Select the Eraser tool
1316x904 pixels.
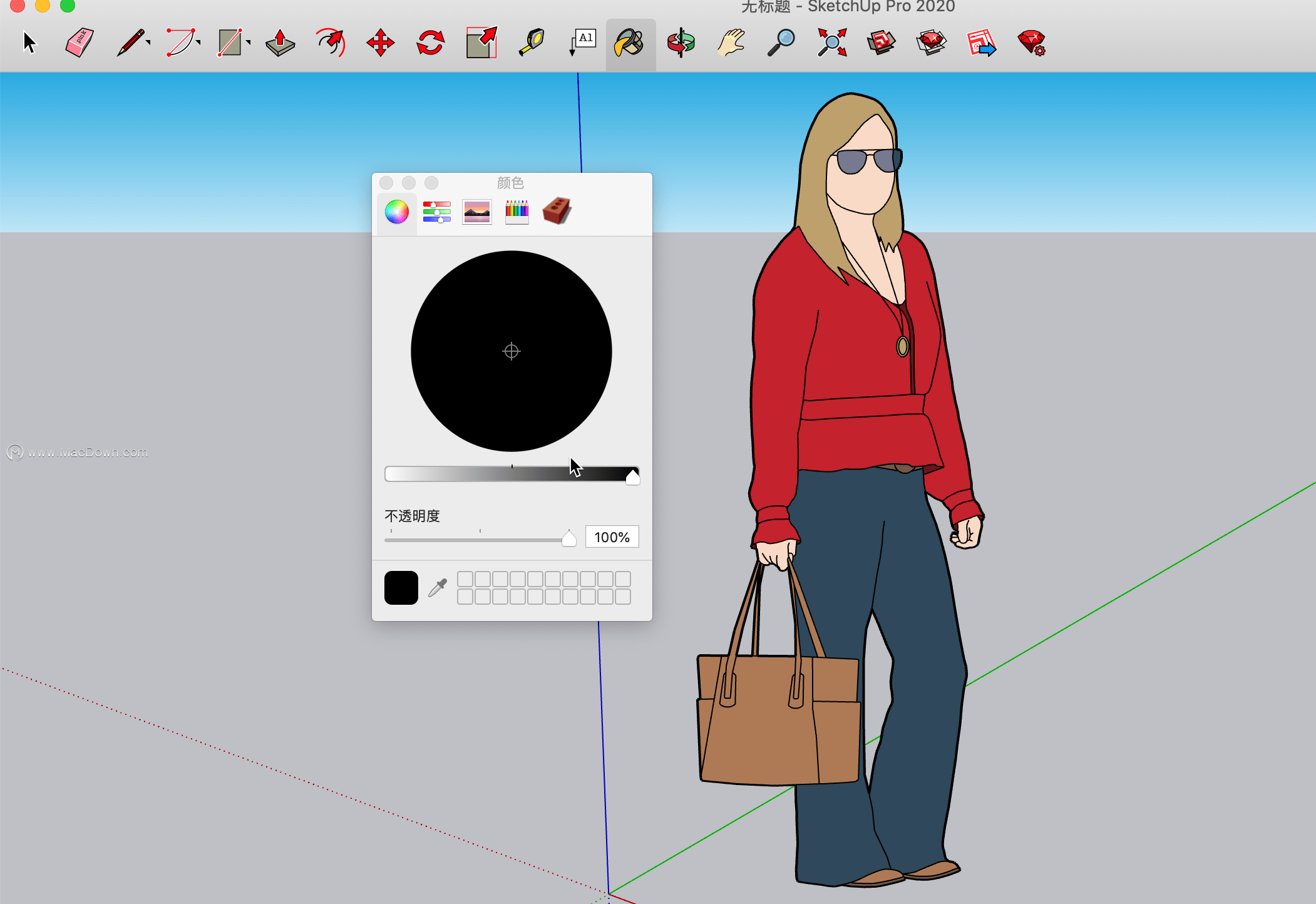80,43
